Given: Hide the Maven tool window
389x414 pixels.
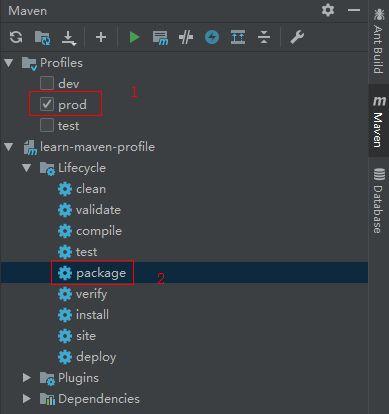Looking at the screenshot, I should pos(354,10).
